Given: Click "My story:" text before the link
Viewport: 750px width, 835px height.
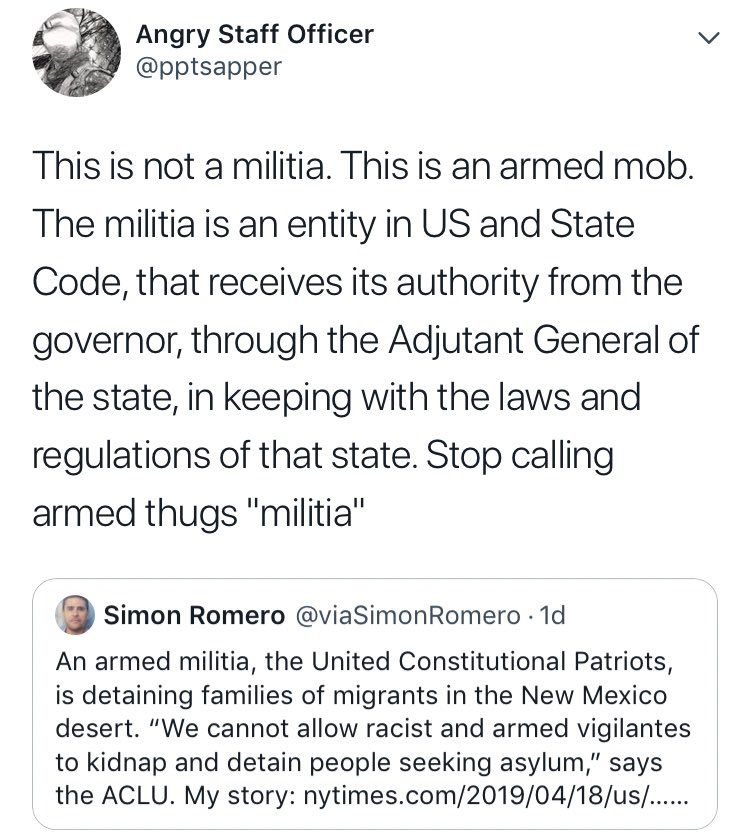Looking at the screenshot, I should pyautogui.click(x=240, y=797).
